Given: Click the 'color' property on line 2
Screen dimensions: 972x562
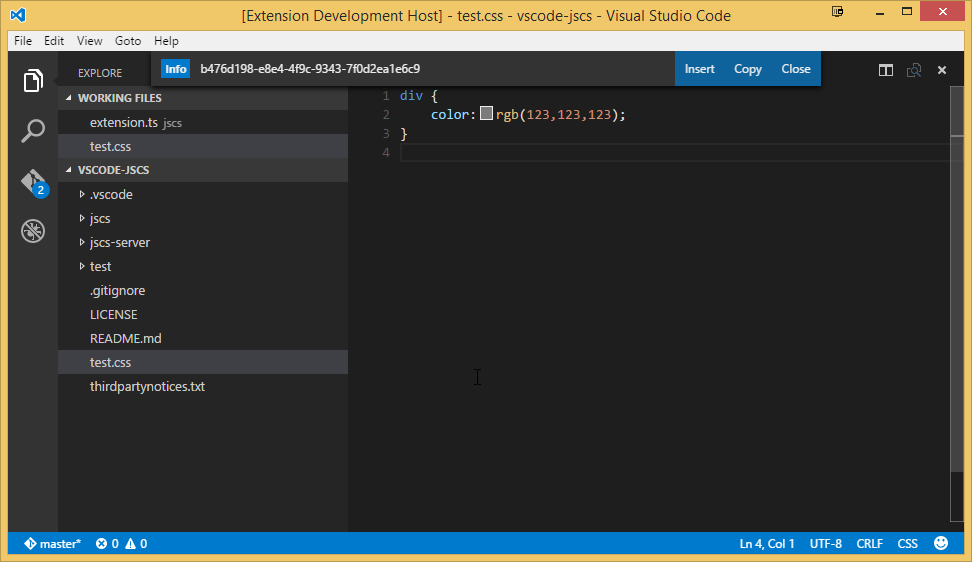Looking at the screenshot, I should 450,115.
